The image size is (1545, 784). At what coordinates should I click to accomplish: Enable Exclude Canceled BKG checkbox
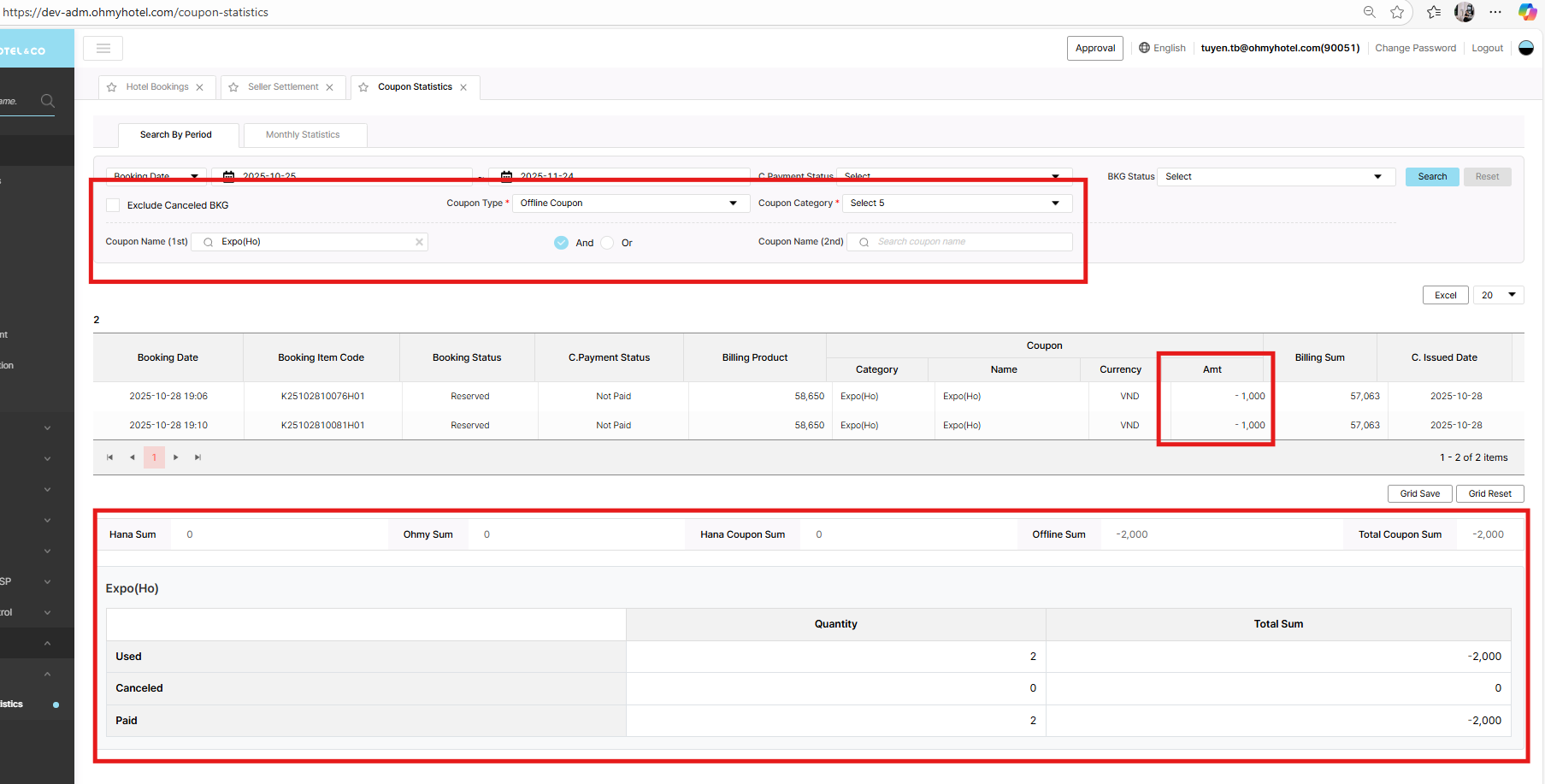(x=113, y=205)
